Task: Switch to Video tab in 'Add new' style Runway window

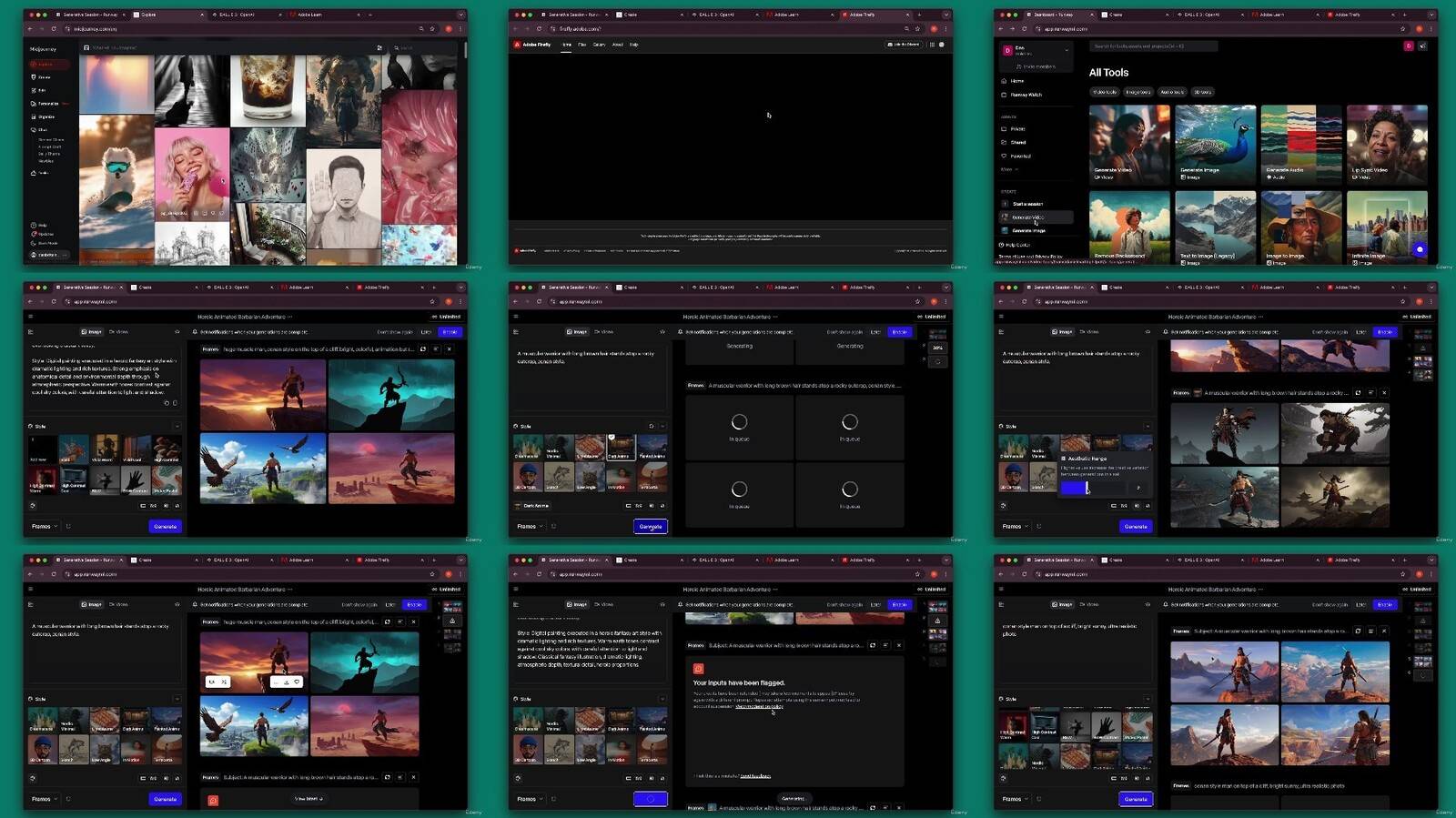Action: (x=118, y=332)
